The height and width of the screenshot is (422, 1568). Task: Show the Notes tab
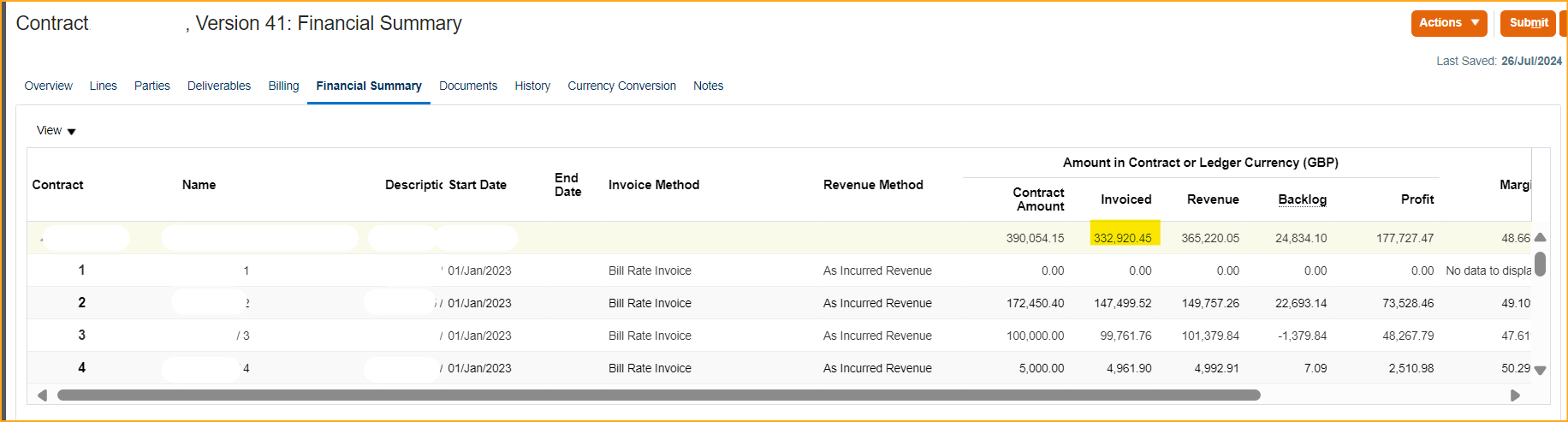(708, 86)
